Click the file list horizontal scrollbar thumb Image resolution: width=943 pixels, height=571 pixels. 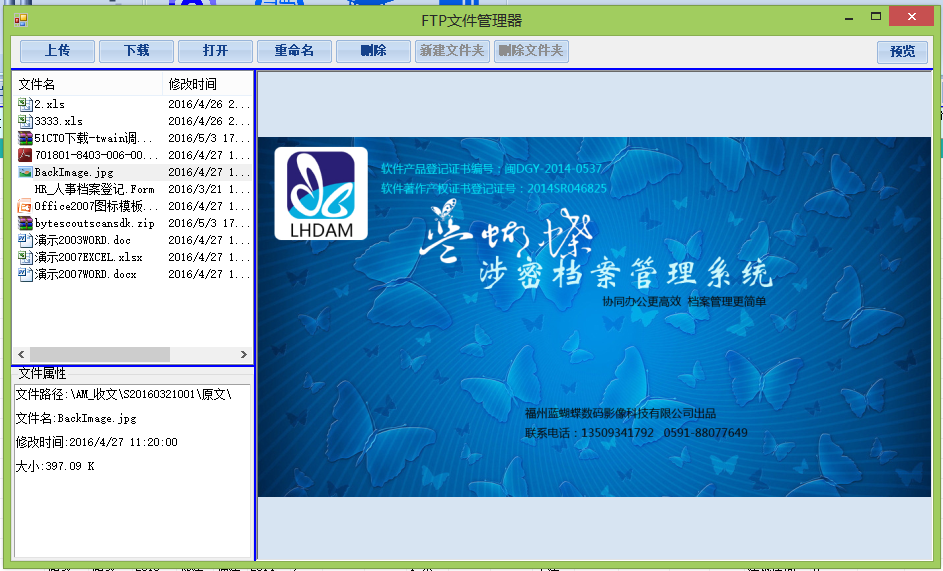pos(99,354)
